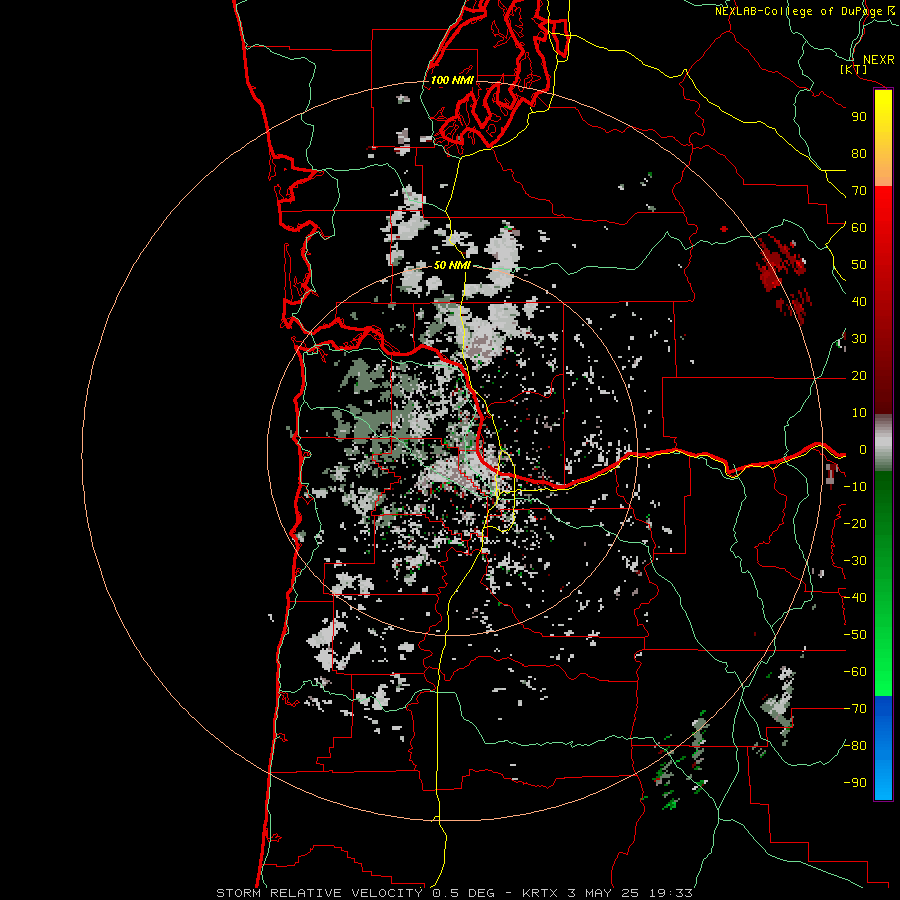Viewport: 900px width, 900px height.
Task: Click the 50 label on velocity scale
Action: (x=859, y=265)
